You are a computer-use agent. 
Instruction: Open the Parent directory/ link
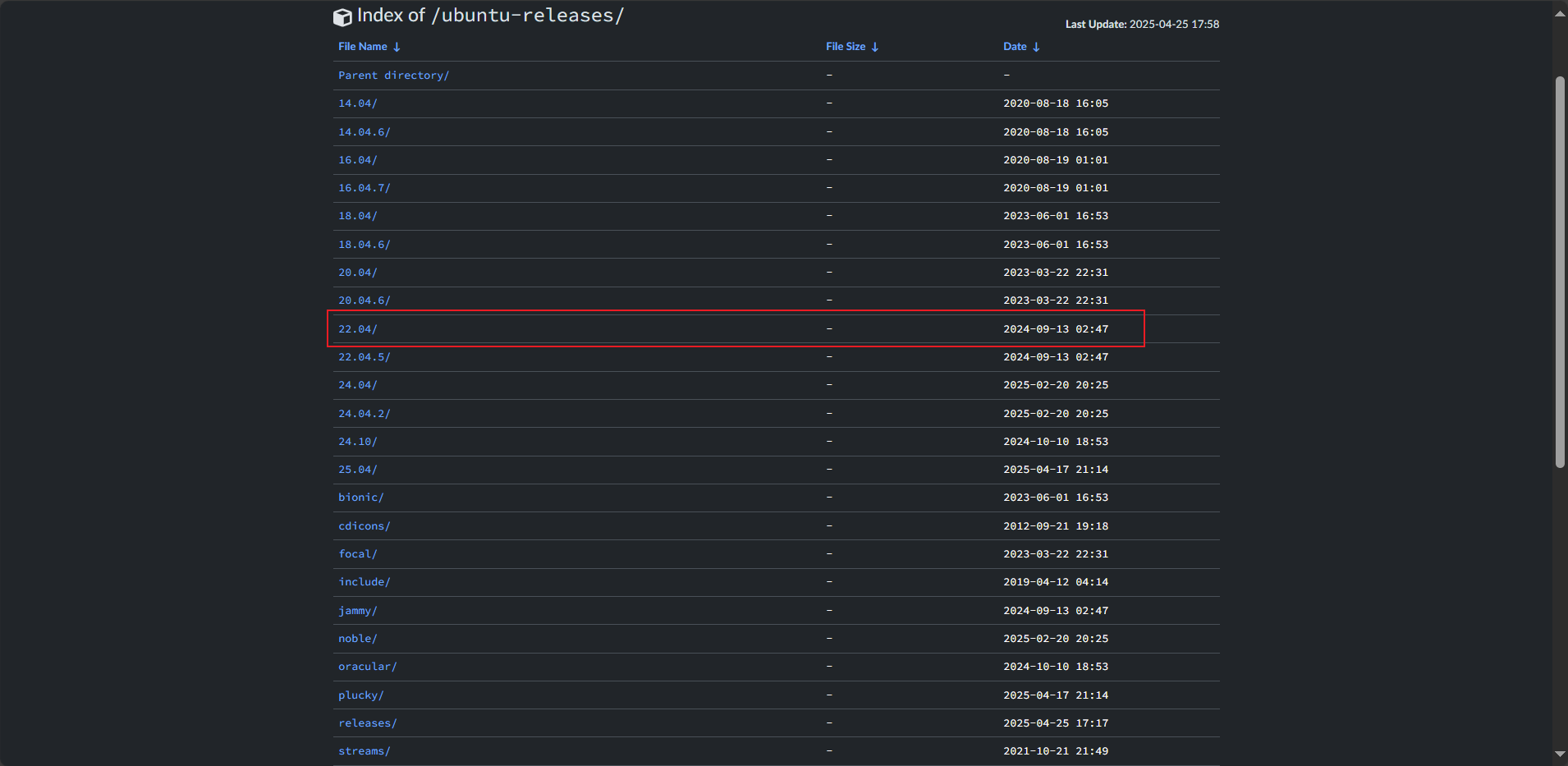coord(393,76)
